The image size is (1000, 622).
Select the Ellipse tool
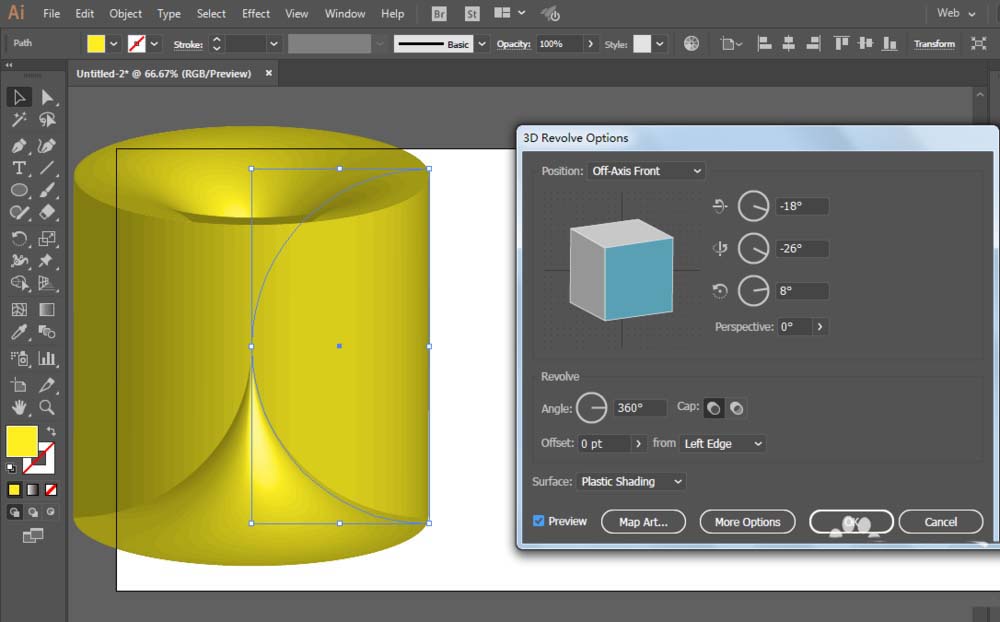pyautogui.click(x=19, y=190)
